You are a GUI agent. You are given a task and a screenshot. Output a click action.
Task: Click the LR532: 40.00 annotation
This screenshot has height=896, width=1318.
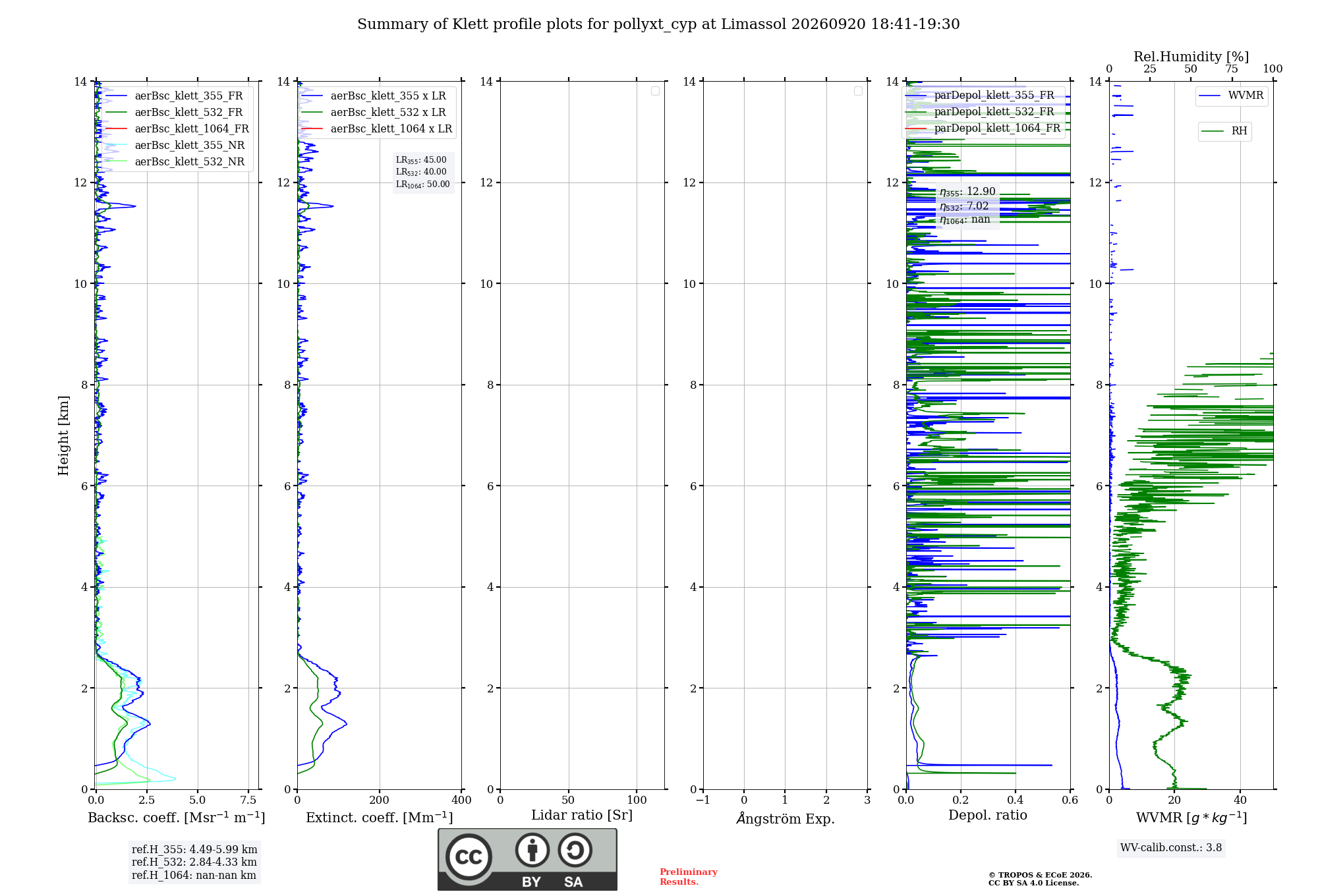[421, 172]
